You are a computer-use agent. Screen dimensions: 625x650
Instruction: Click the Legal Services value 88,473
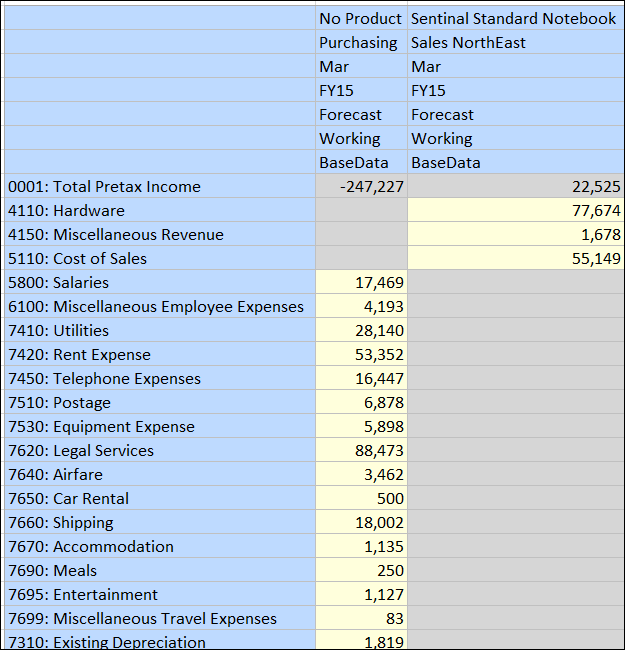click(x=361, y=451)
